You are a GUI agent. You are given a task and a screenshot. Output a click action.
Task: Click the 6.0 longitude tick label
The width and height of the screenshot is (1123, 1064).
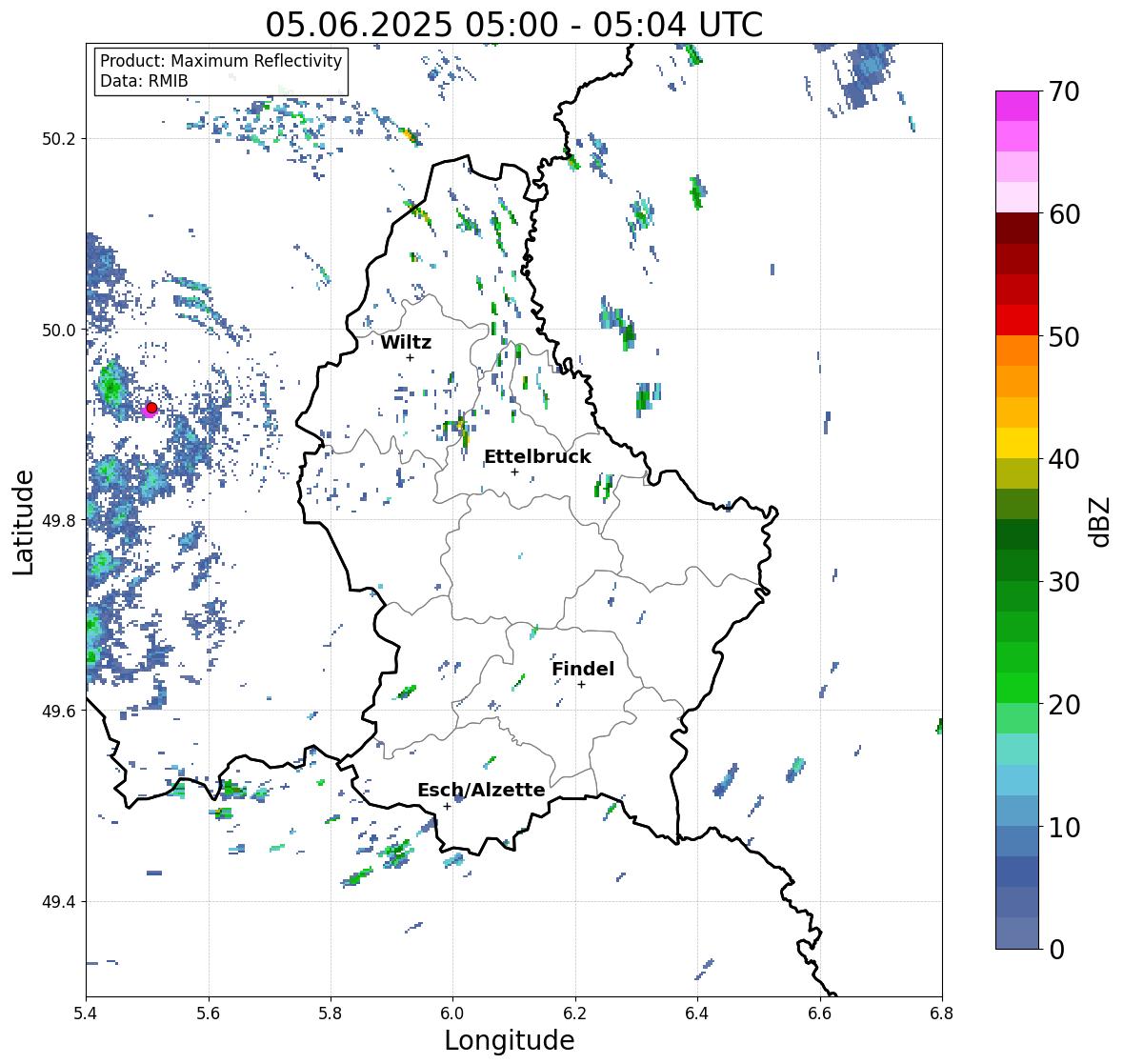452,1013
